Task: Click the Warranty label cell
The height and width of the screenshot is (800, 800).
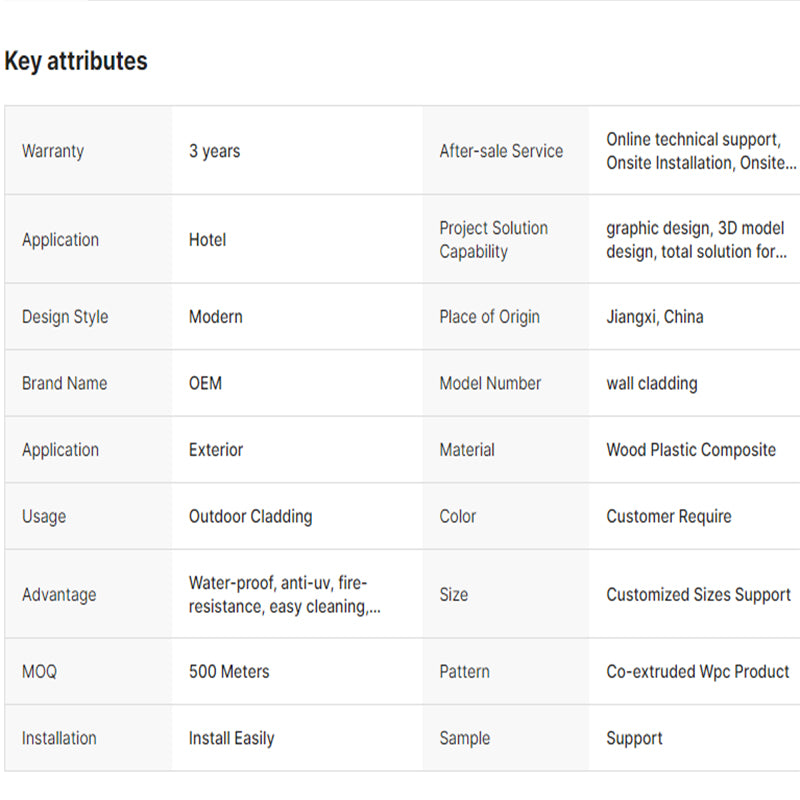Action: [x=53, y=151]
